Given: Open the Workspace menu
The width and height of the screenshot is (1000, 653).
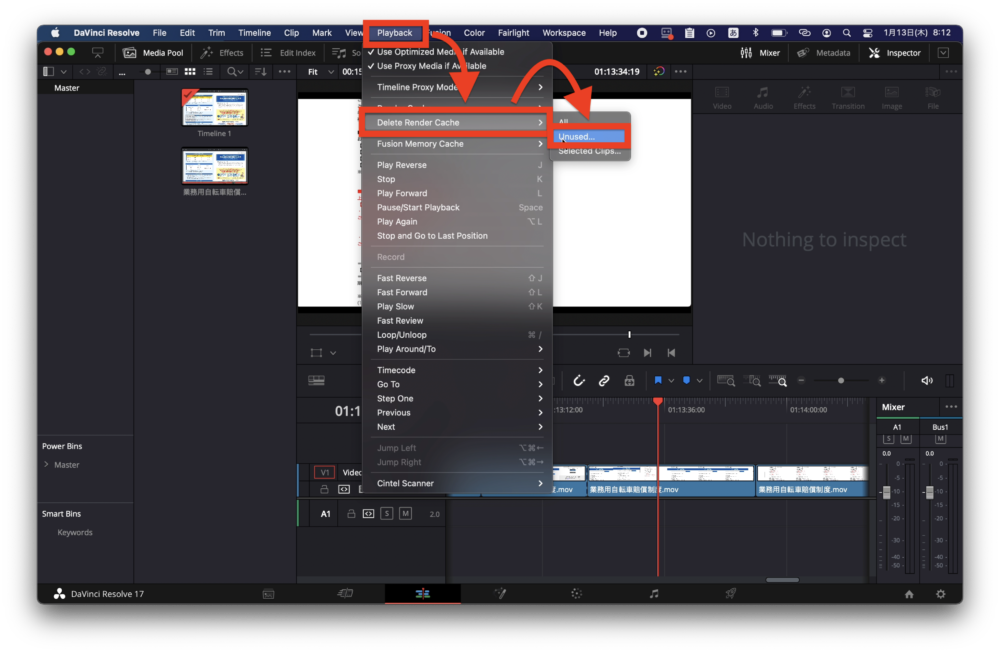Looking at the screenshot, I should click(564, 33).
